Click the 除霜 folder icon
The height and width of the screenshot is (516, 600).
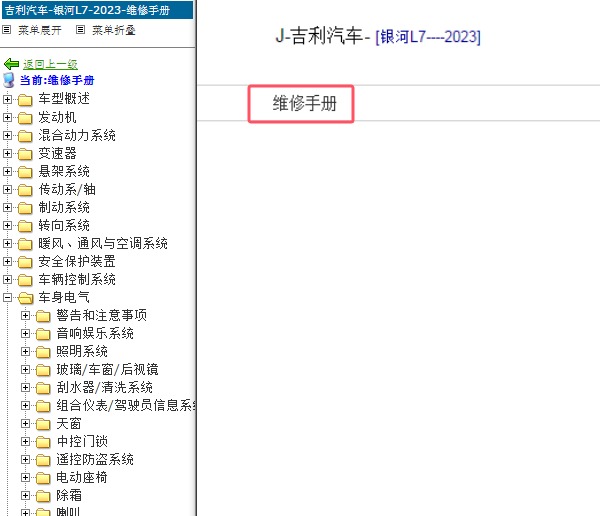click(43, 496)
